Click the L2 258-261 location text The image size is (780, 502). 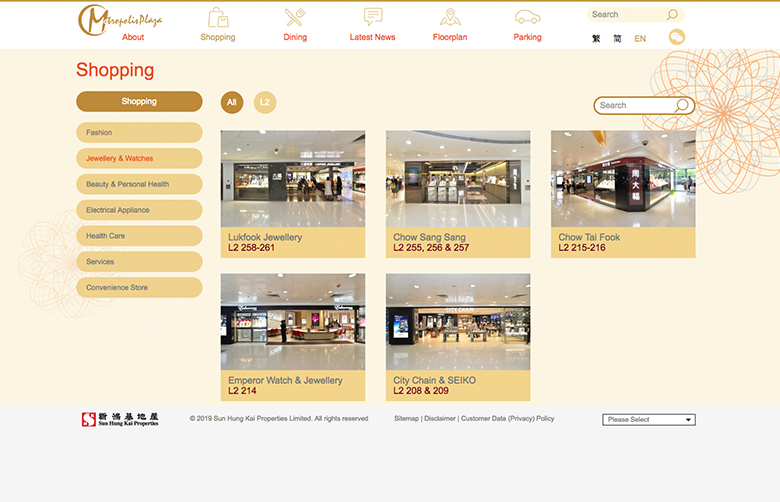[x=251, y=248]
